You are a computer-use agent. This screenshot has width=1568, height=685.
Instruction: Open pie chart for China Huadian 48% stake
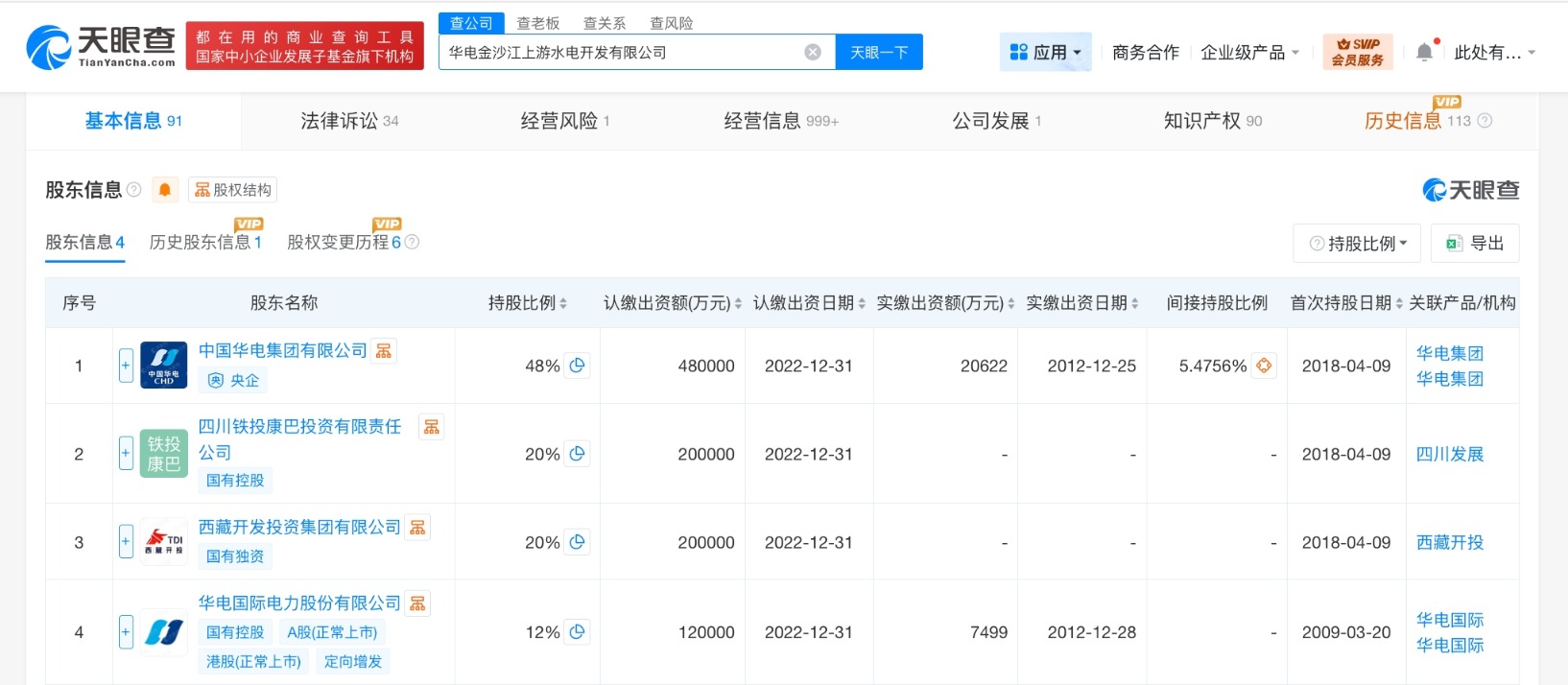tap(577, 366)
